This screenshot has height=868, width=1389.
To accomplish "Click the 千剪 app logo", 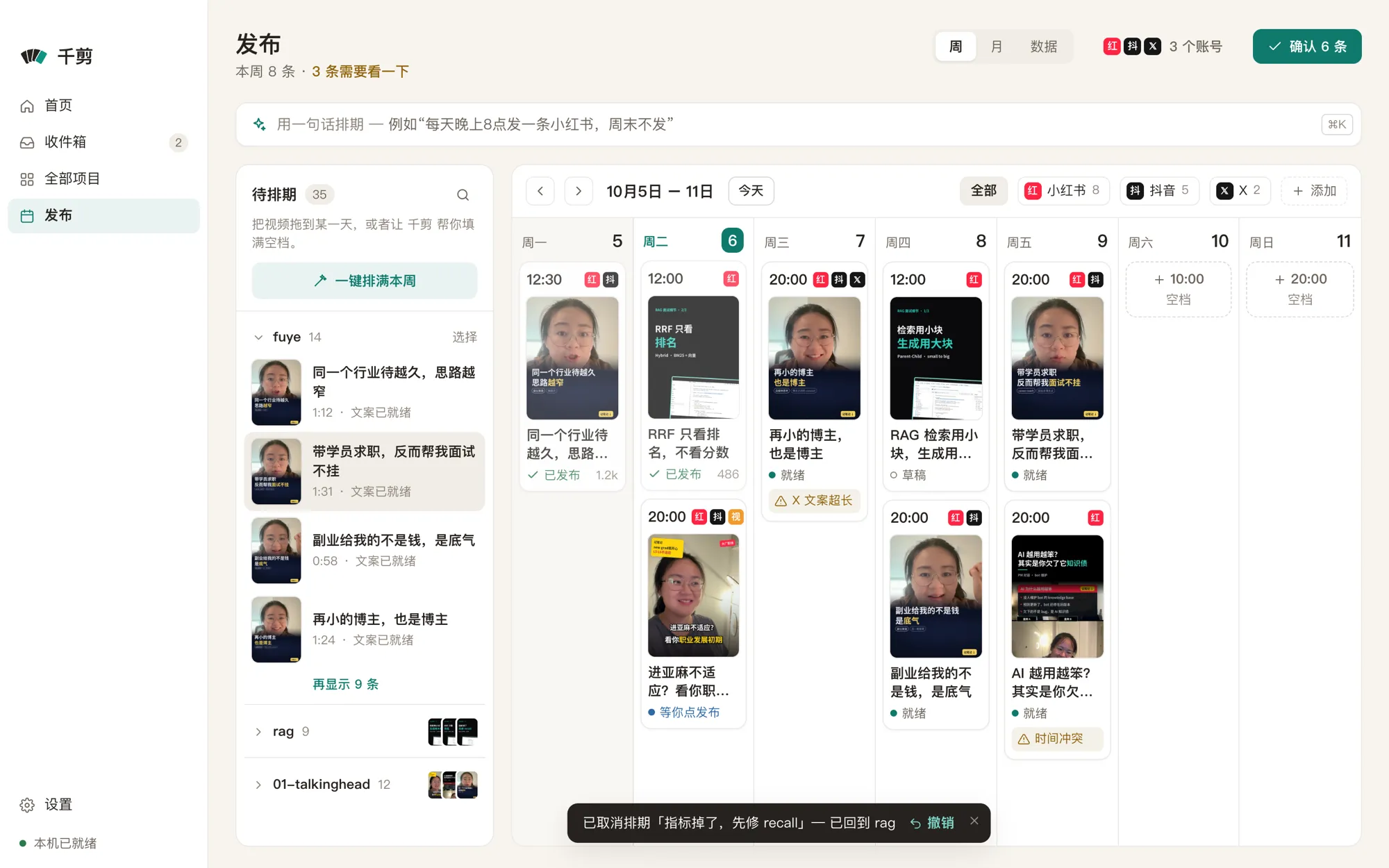I will [x=57, y=56].
